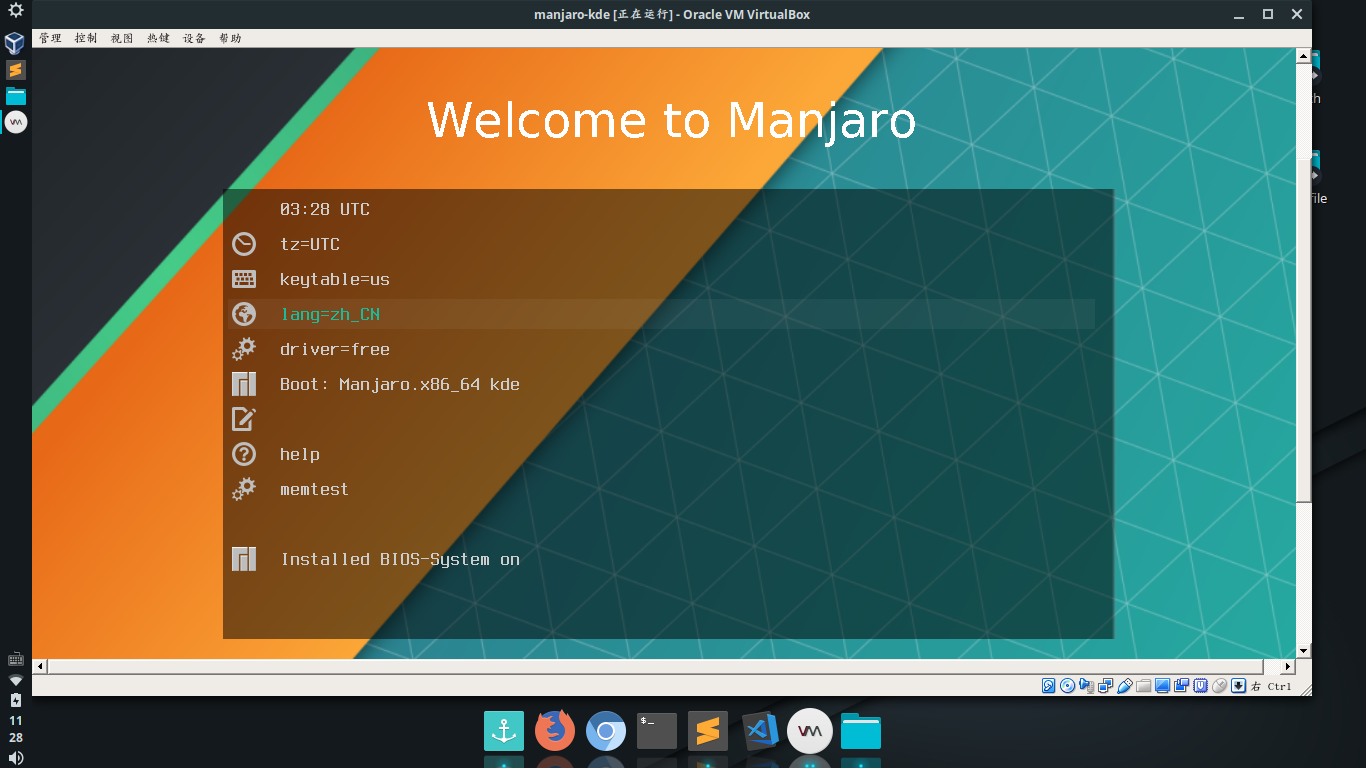This screenshot has width=1366, height=768.
Task: Click the recording status icon with overlapping screens
Action: [1181, 685]
